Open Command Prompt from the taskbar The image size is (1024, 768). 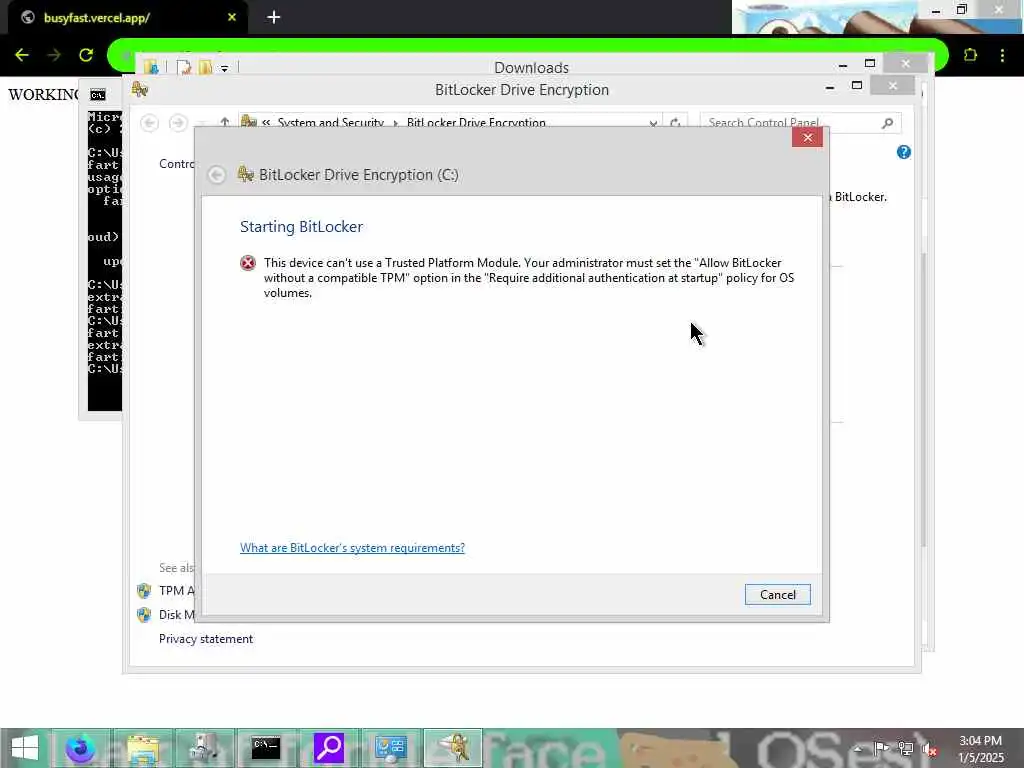point(266,748)
